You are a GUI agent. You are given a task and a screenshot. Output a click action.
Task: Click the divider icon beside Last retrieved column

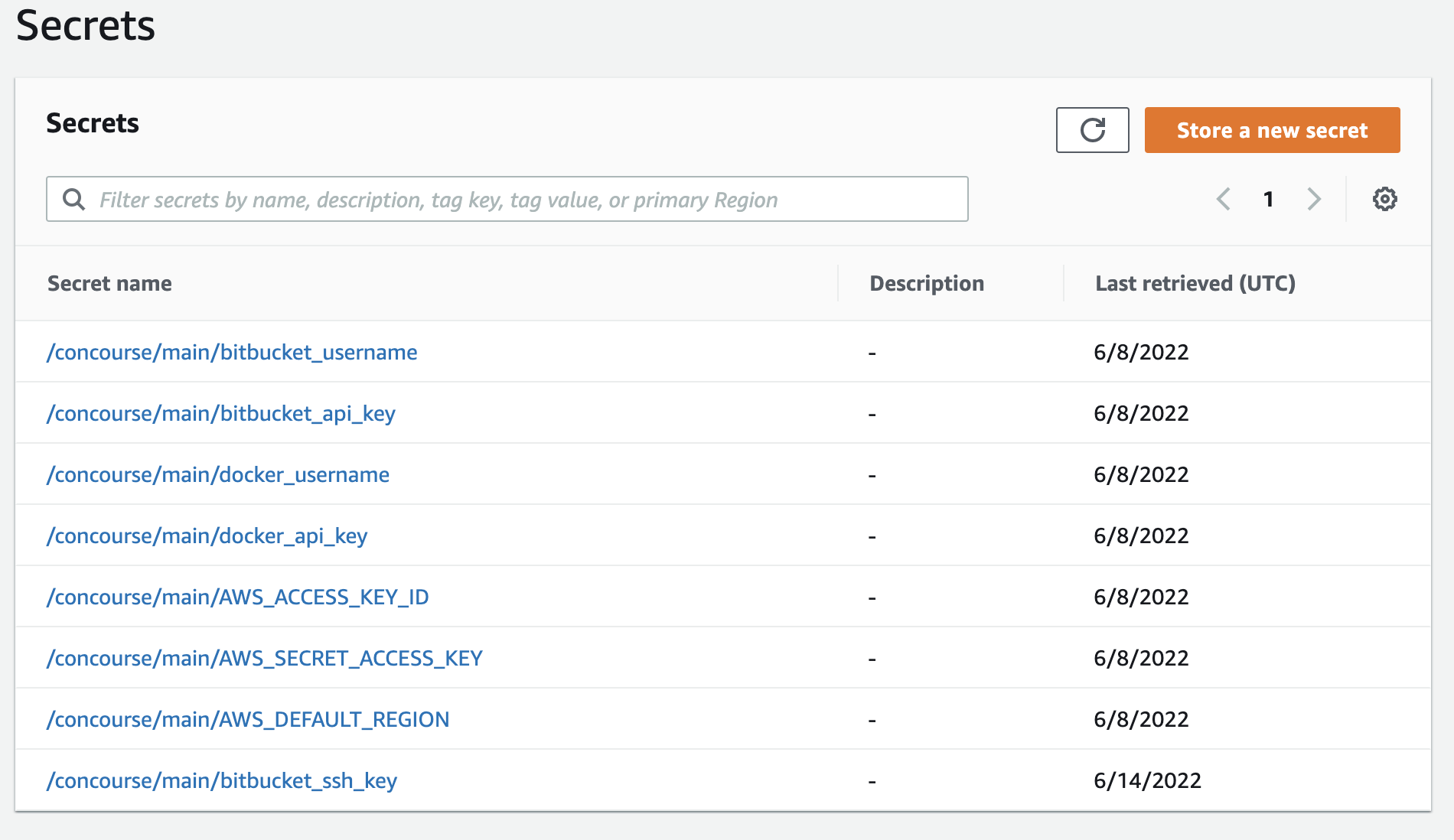(1064, 282)
